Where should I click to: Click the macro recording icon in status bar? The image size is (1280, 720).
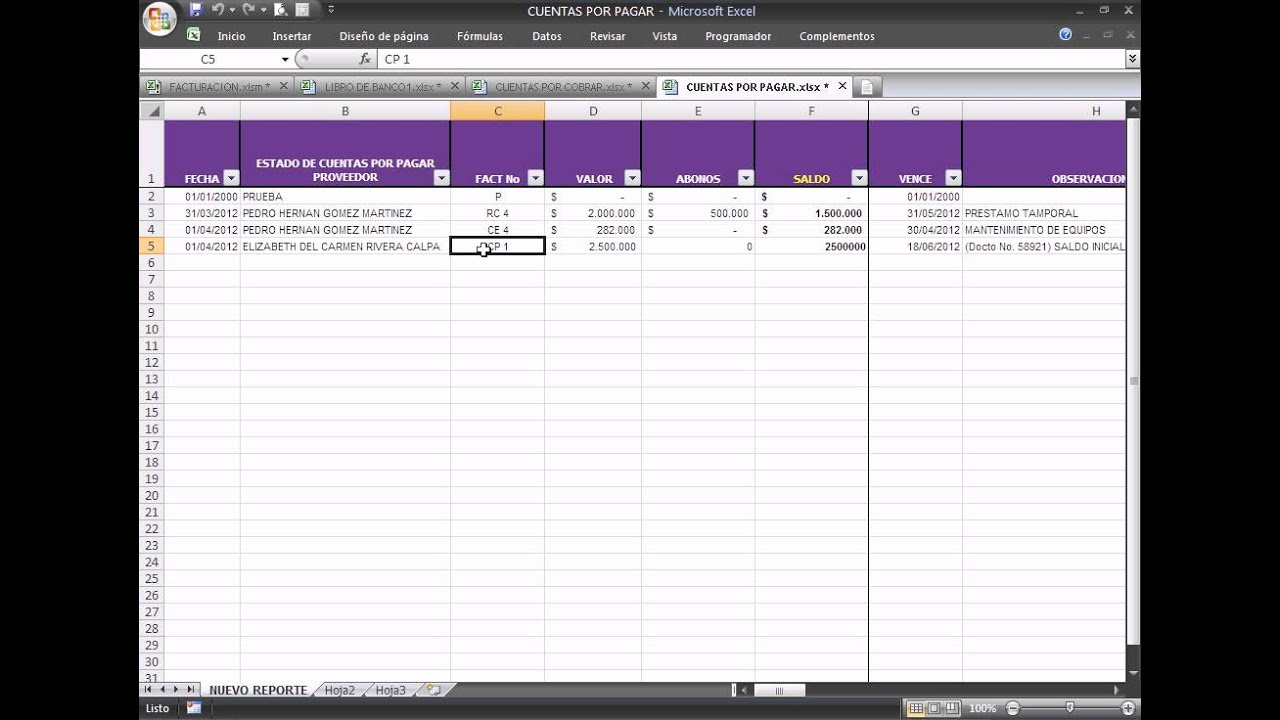[194, 708]
